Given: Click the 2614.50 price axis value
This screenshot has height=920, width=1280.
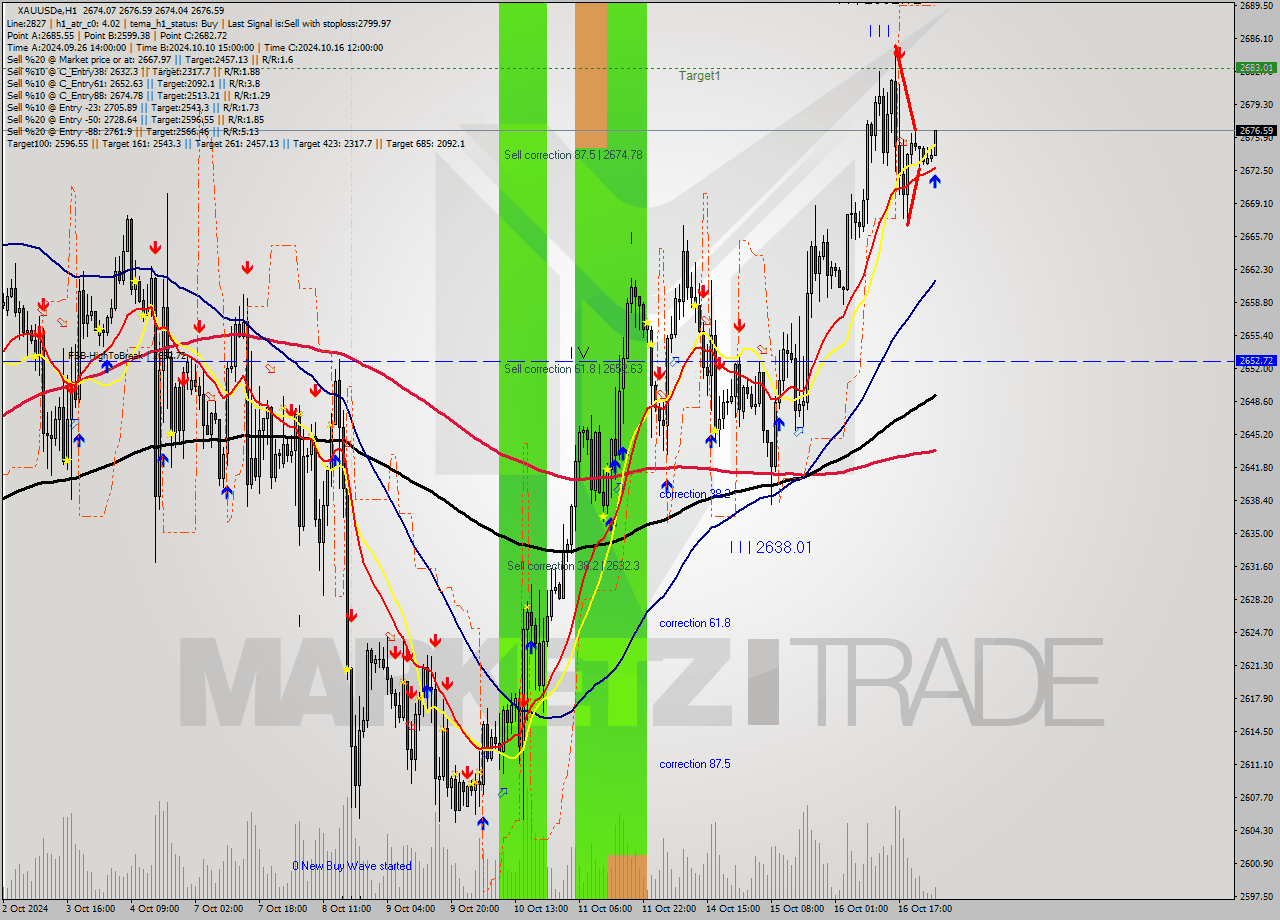Looking at the screenshot, I should pyautogui.click(x=1256, y=731).
